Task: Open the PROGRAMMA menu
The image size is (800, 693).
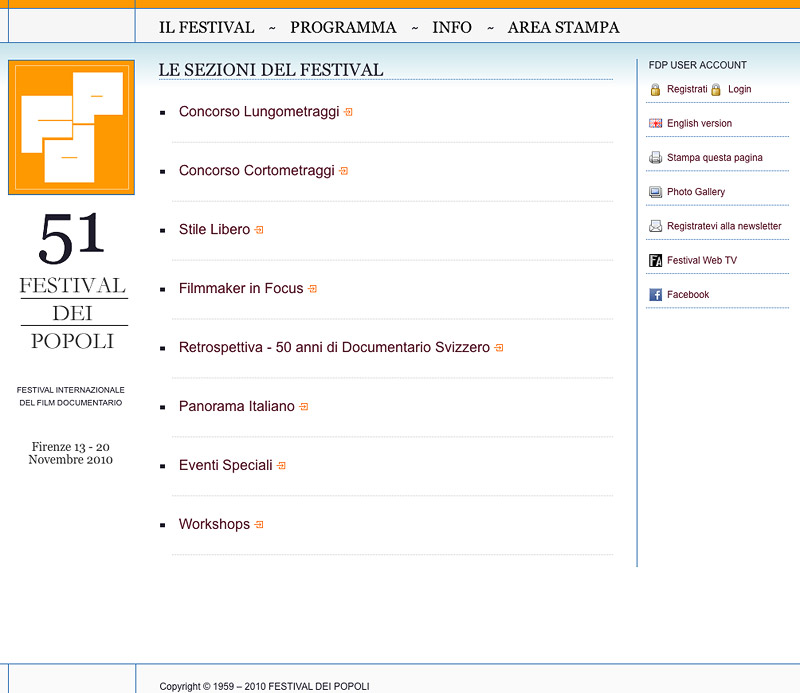Action: click(343, 27)
